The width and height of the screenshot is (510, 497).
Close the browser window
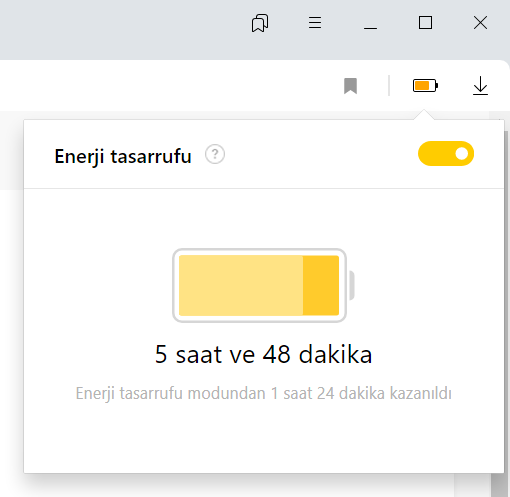[480, 23]
